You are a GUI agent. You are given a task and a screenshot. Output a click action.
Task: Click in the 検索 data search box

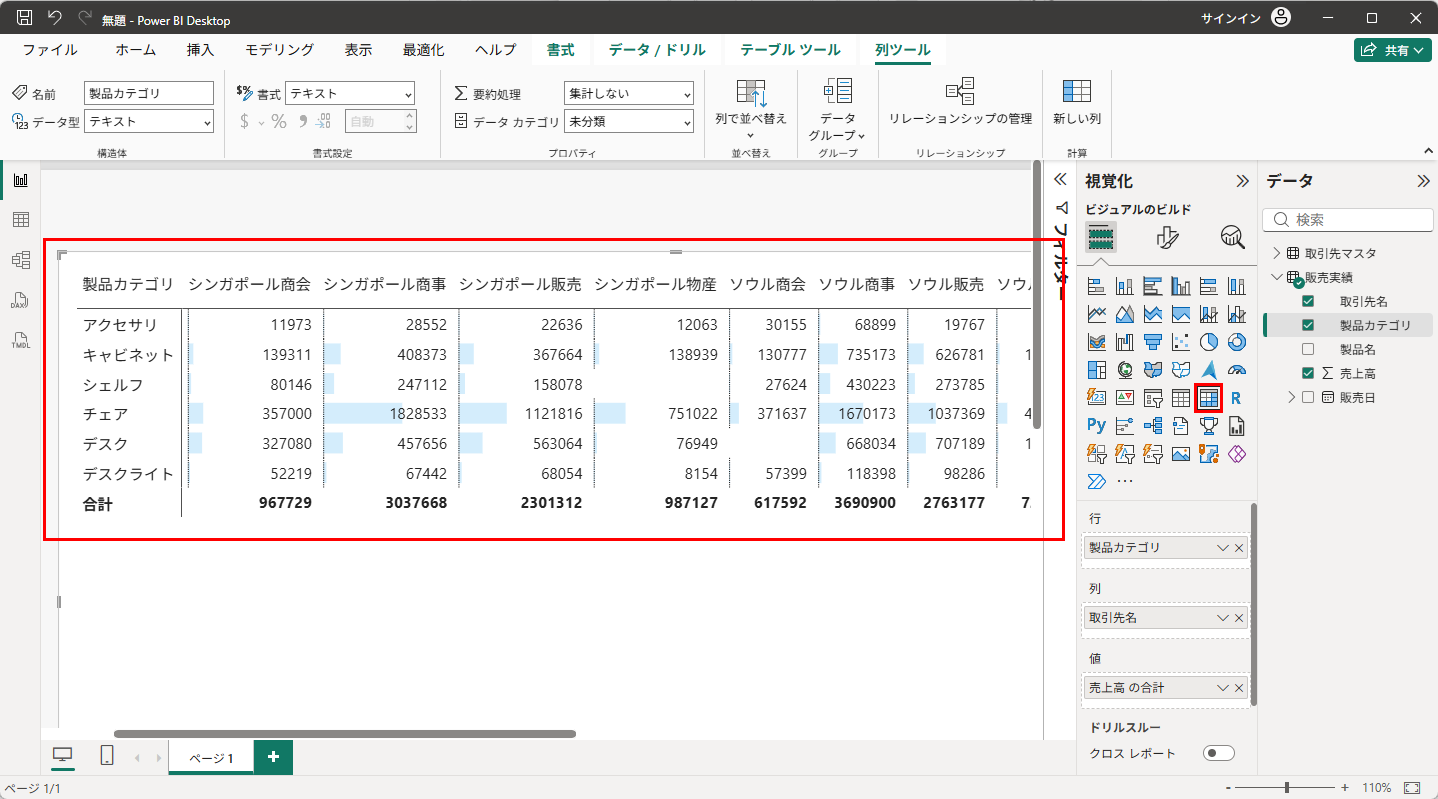(x=1348, y=220)
